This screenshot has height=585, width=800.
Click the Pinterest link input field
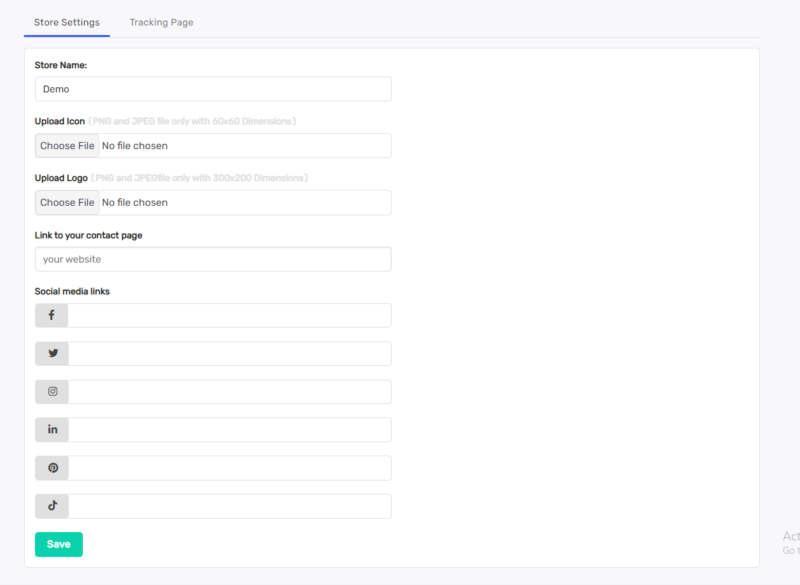click(x=230, y=468)
